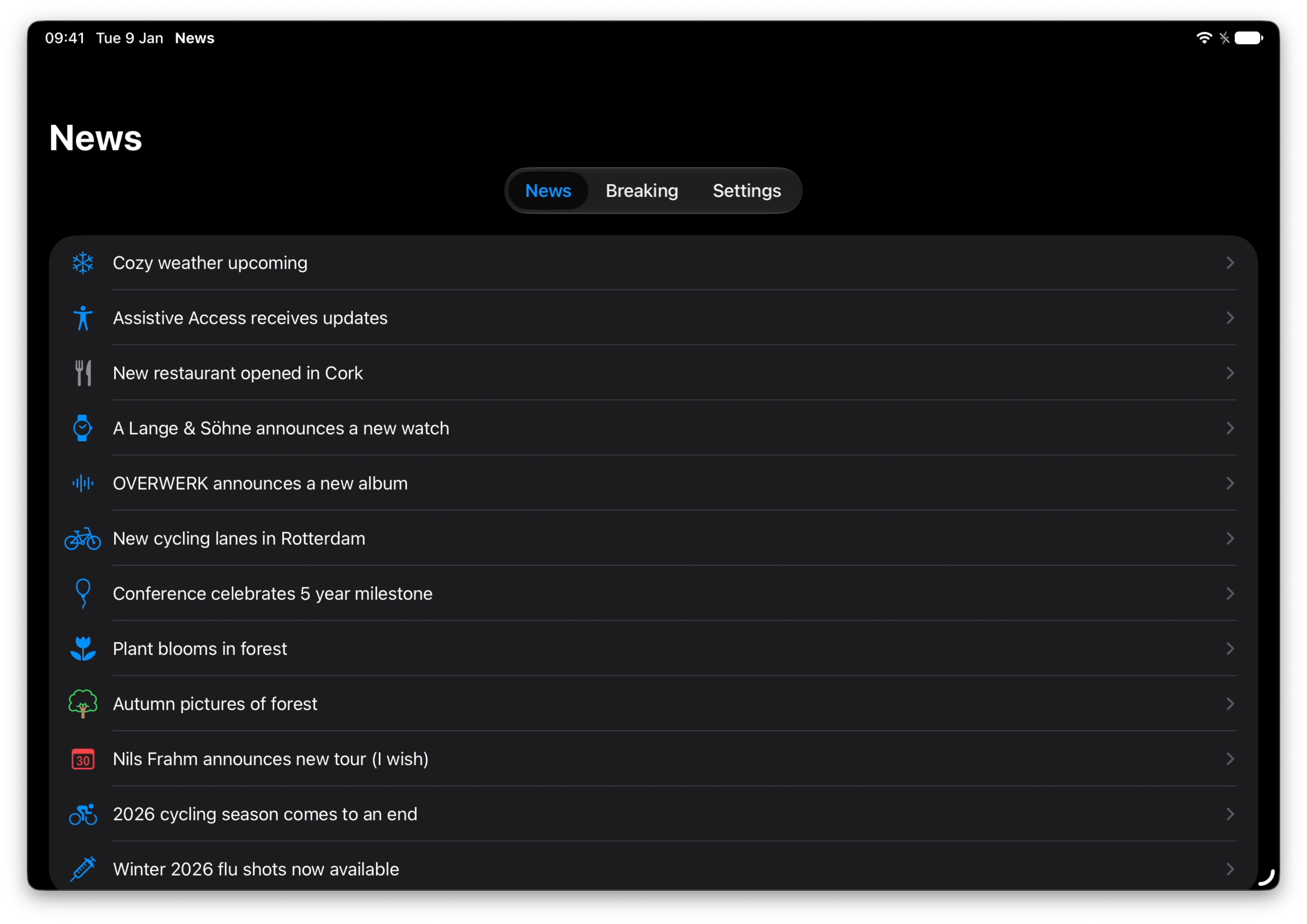Read 'New cycling lanes in Rotterdam'
The width and height of the screenshot is (1307, 924).
point(653,538)
